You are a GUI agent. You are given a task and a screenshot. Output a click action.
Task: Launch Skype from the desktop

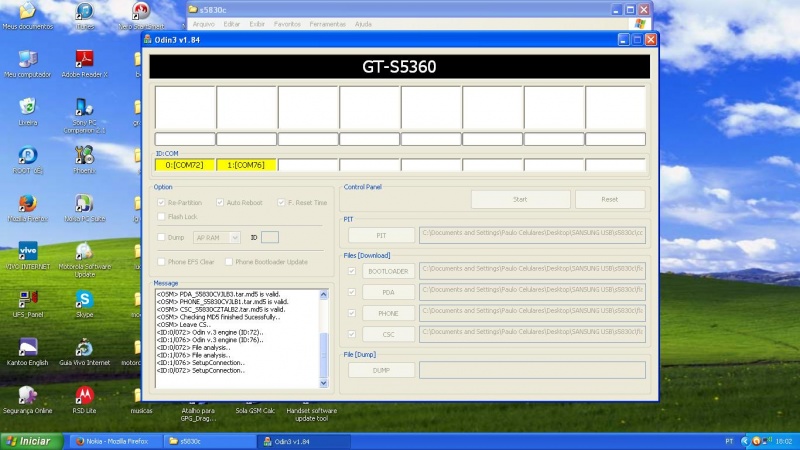[x=84, y=304]
